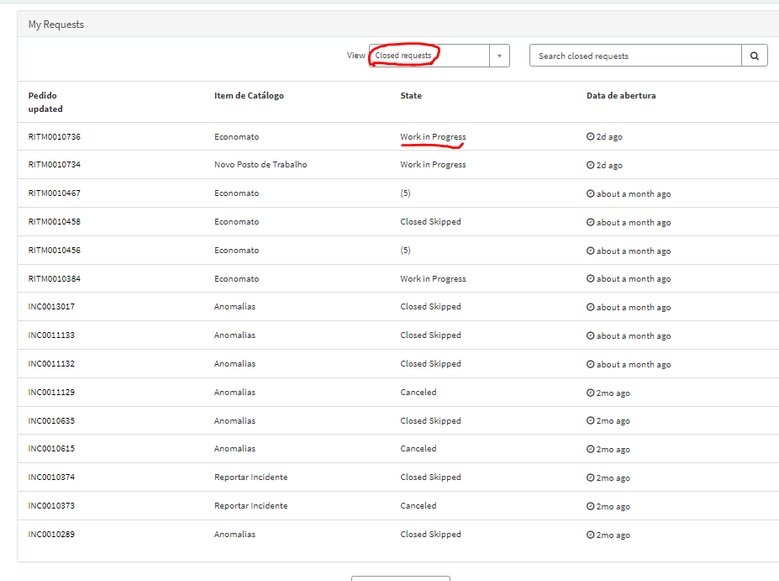
Task: Open incident INC0011129
Action: (51, 392)
